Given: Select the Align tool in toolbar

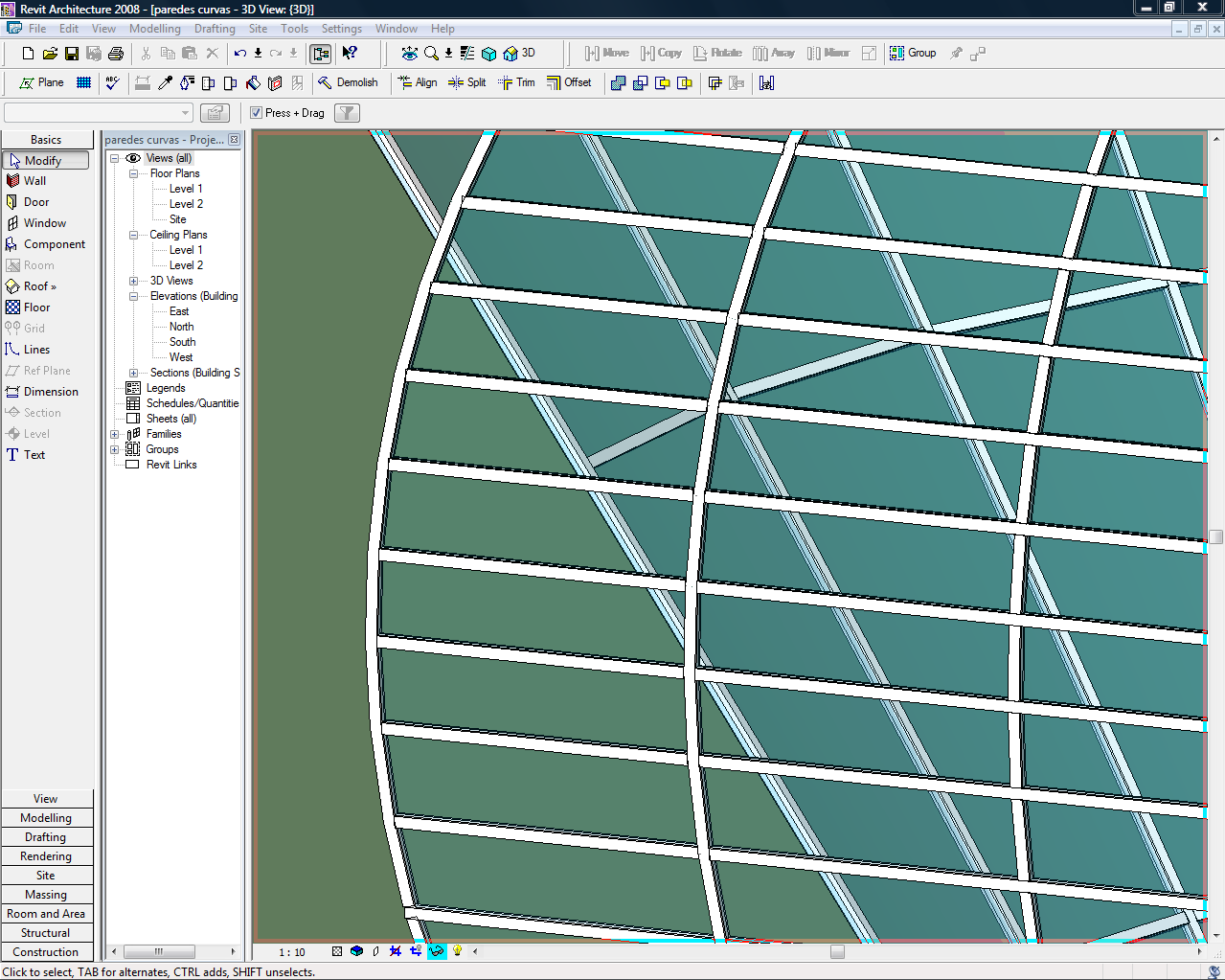Looking at the screenshot, I should click(417, 83).
